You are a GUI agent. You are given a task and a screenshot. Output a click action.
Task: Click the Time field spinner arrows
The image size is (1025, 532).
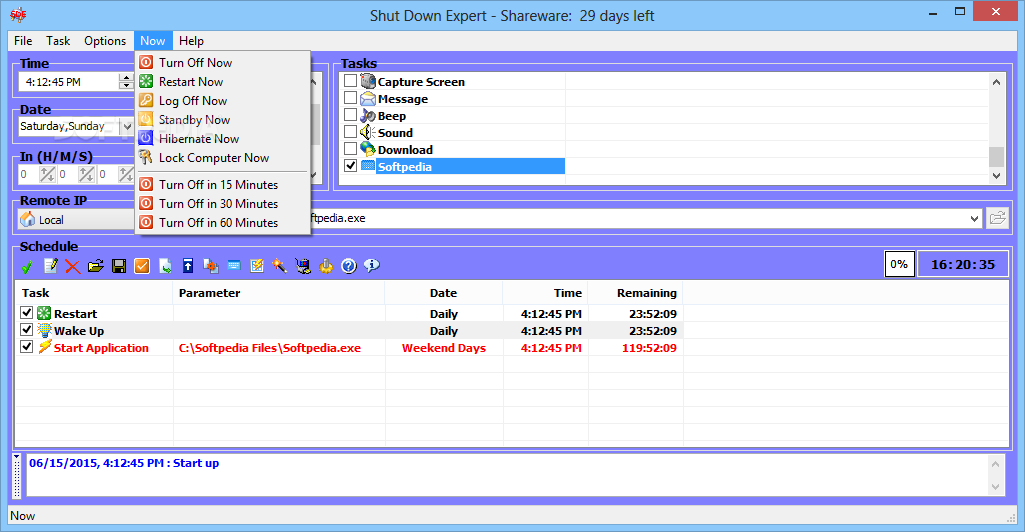pos(126,82)
